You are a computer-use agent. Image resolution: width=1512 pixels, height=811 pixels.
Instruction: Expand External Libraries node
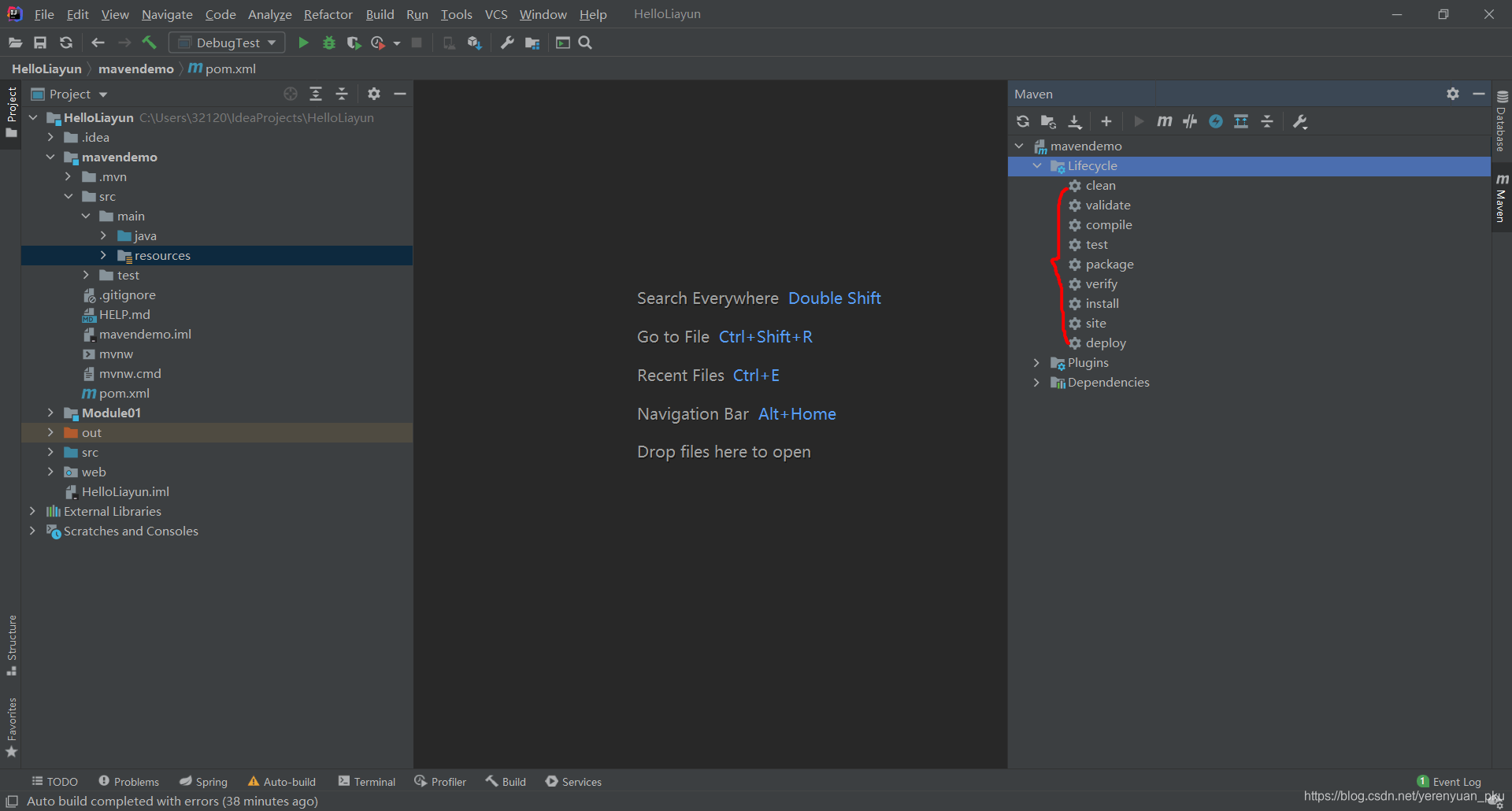click(32, 511)
